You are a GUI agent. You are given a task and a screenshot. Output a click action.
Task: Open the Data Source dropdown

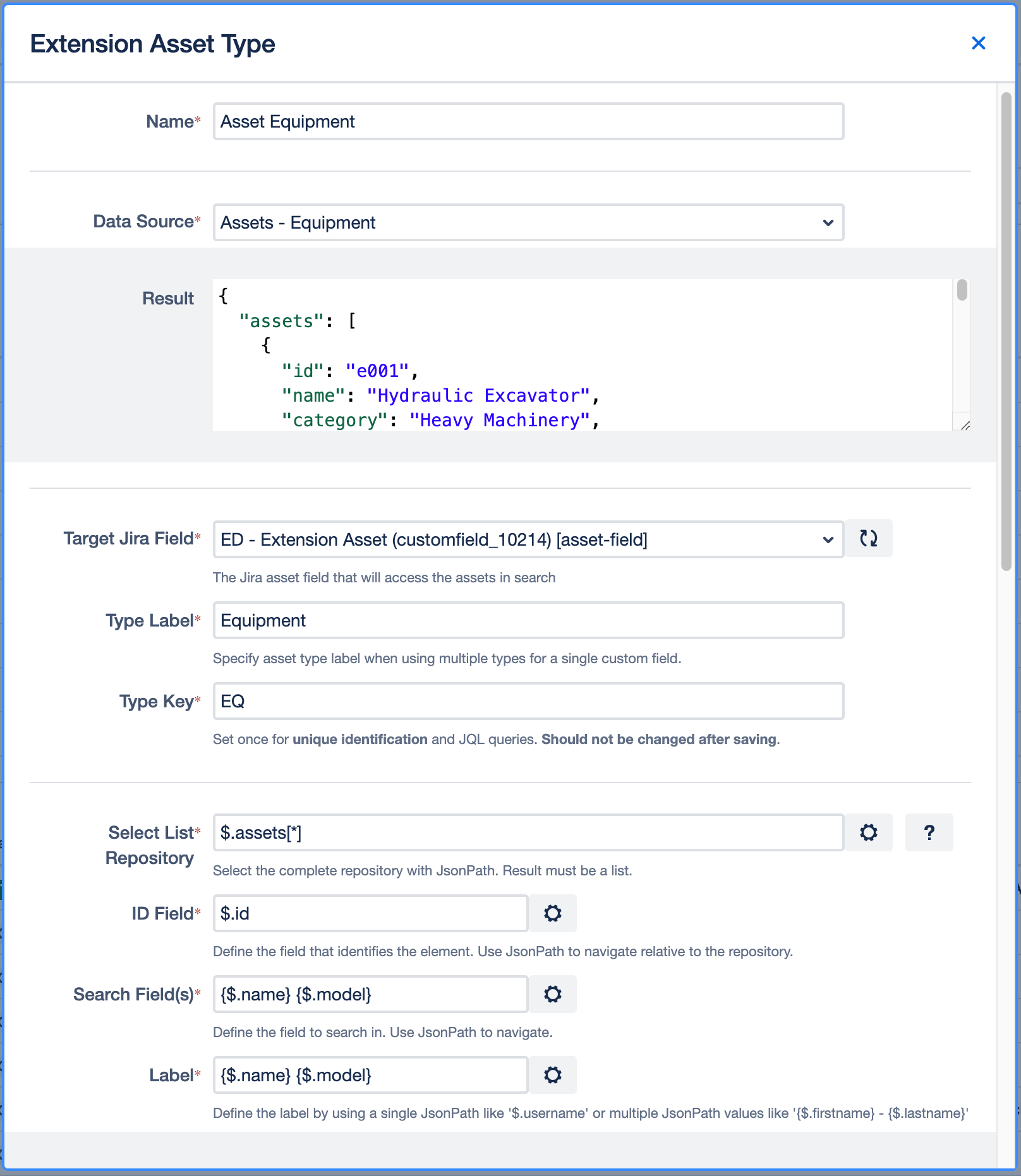(528, 222)
